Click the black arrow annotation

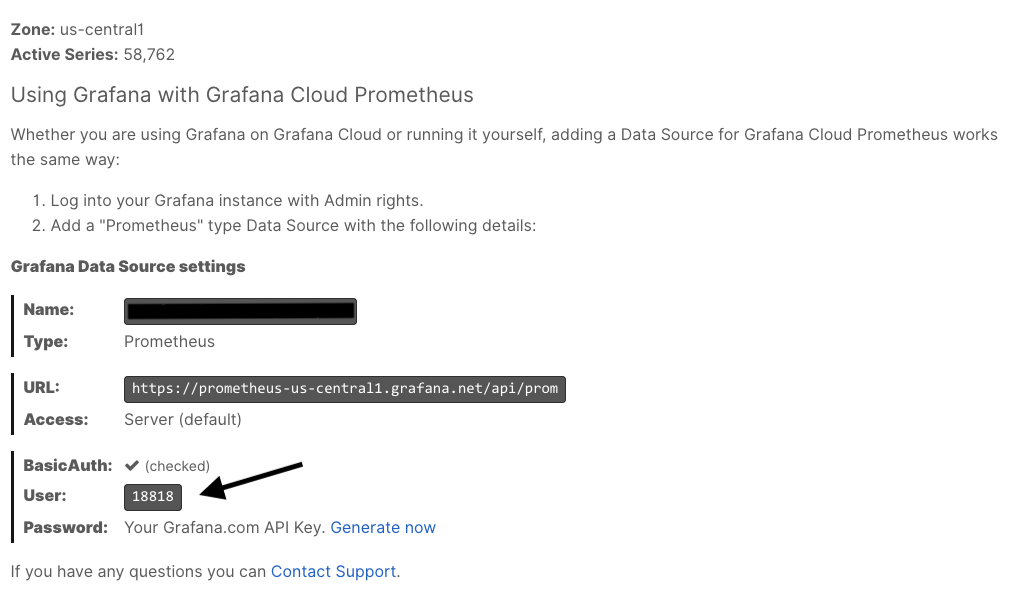pos(250,477)
